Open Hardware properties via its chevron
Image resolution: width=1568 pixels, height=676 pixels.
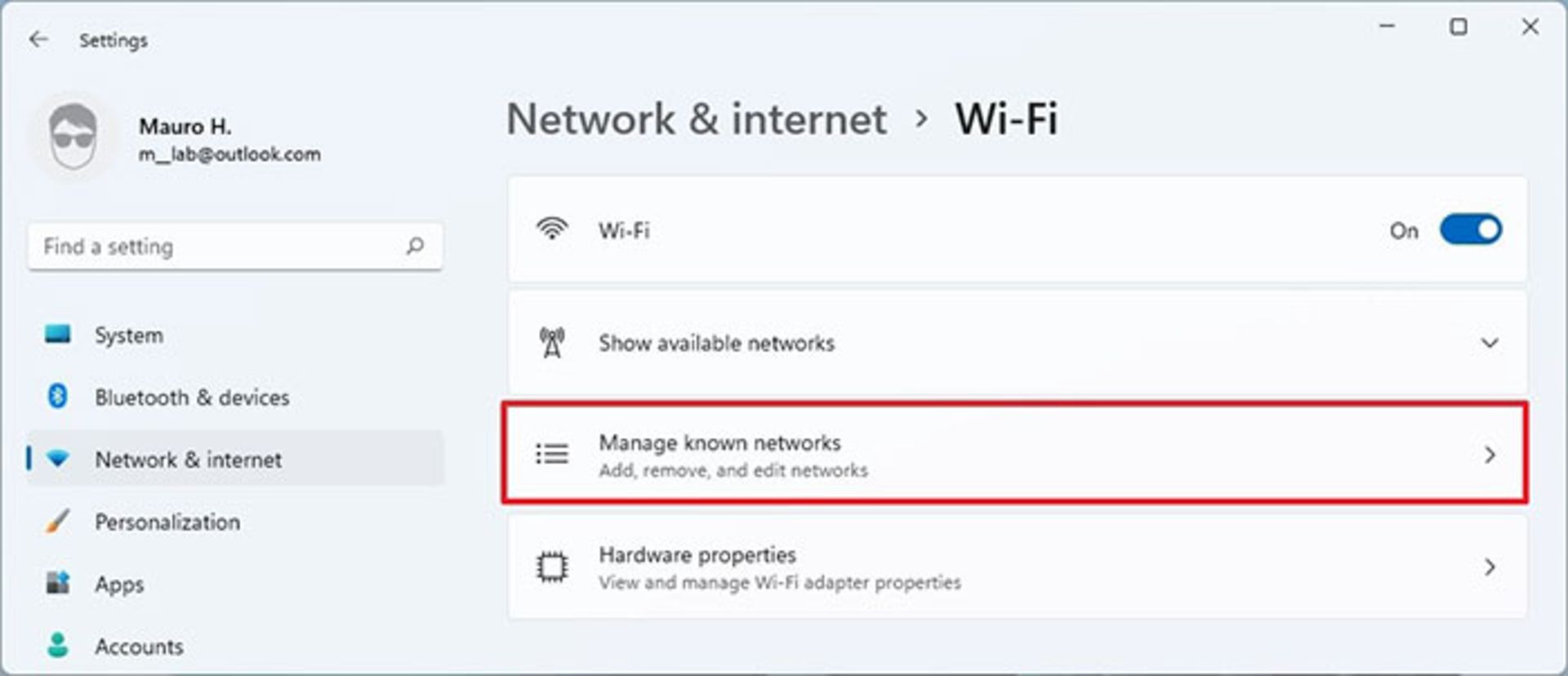pos(1491,567)
